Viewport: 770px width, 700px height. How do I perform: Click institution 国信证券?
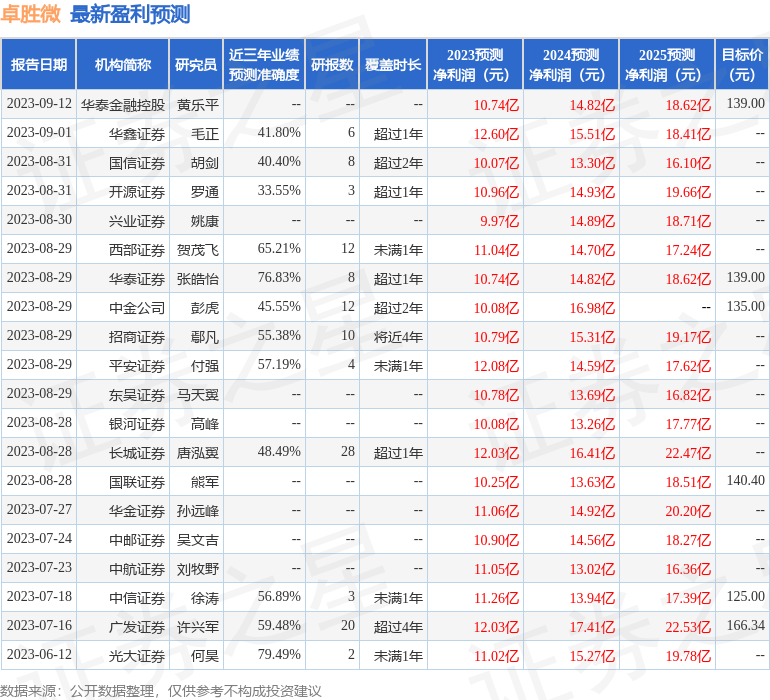point(137,163)
